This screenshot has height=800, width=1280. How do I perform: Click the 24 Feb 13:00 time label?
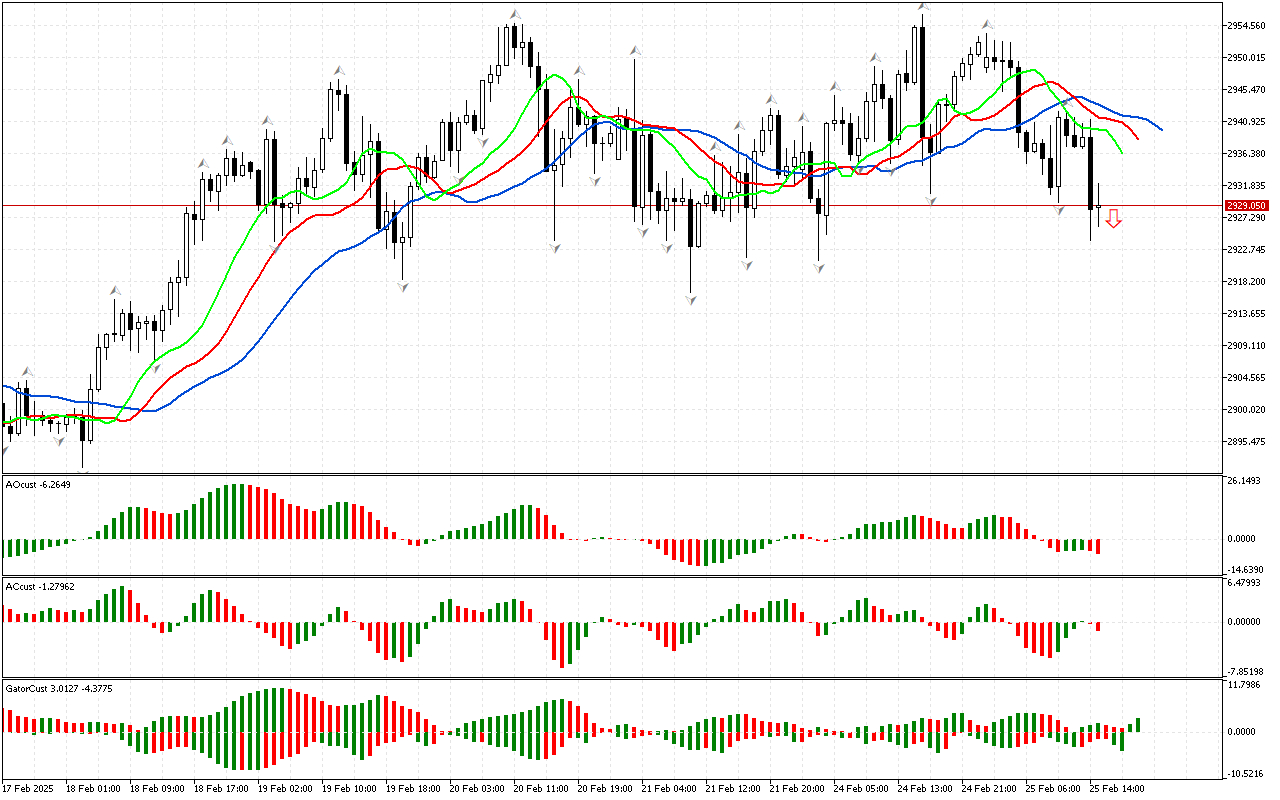coord(925,789)
